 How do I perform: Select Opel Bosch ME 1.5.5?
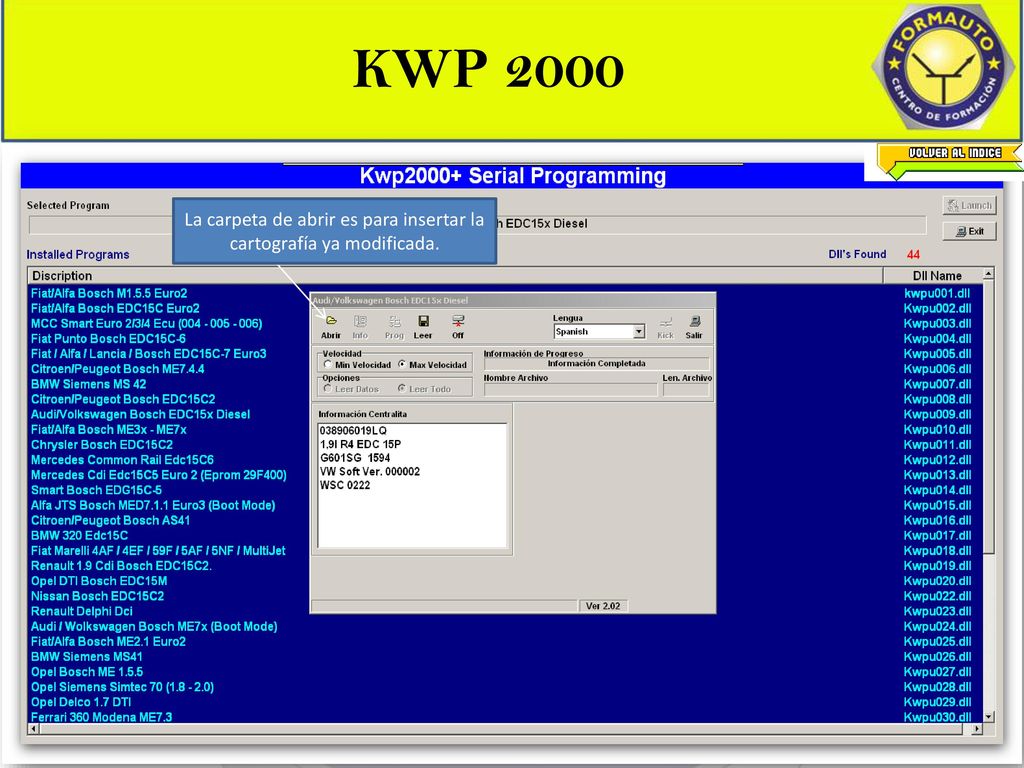(87, 671)
